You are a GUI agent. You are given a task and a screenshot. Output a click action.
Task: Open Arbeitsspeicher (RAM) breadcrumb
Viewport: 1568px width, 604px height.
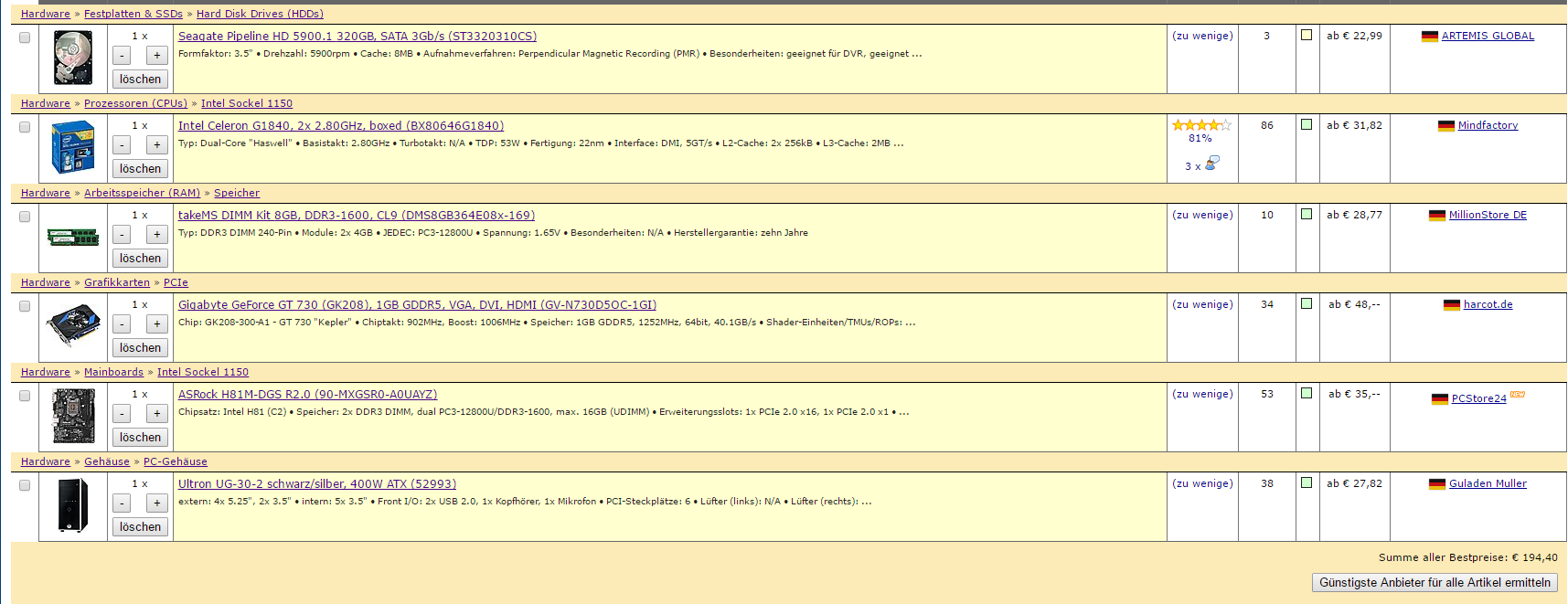click(142, 193)
